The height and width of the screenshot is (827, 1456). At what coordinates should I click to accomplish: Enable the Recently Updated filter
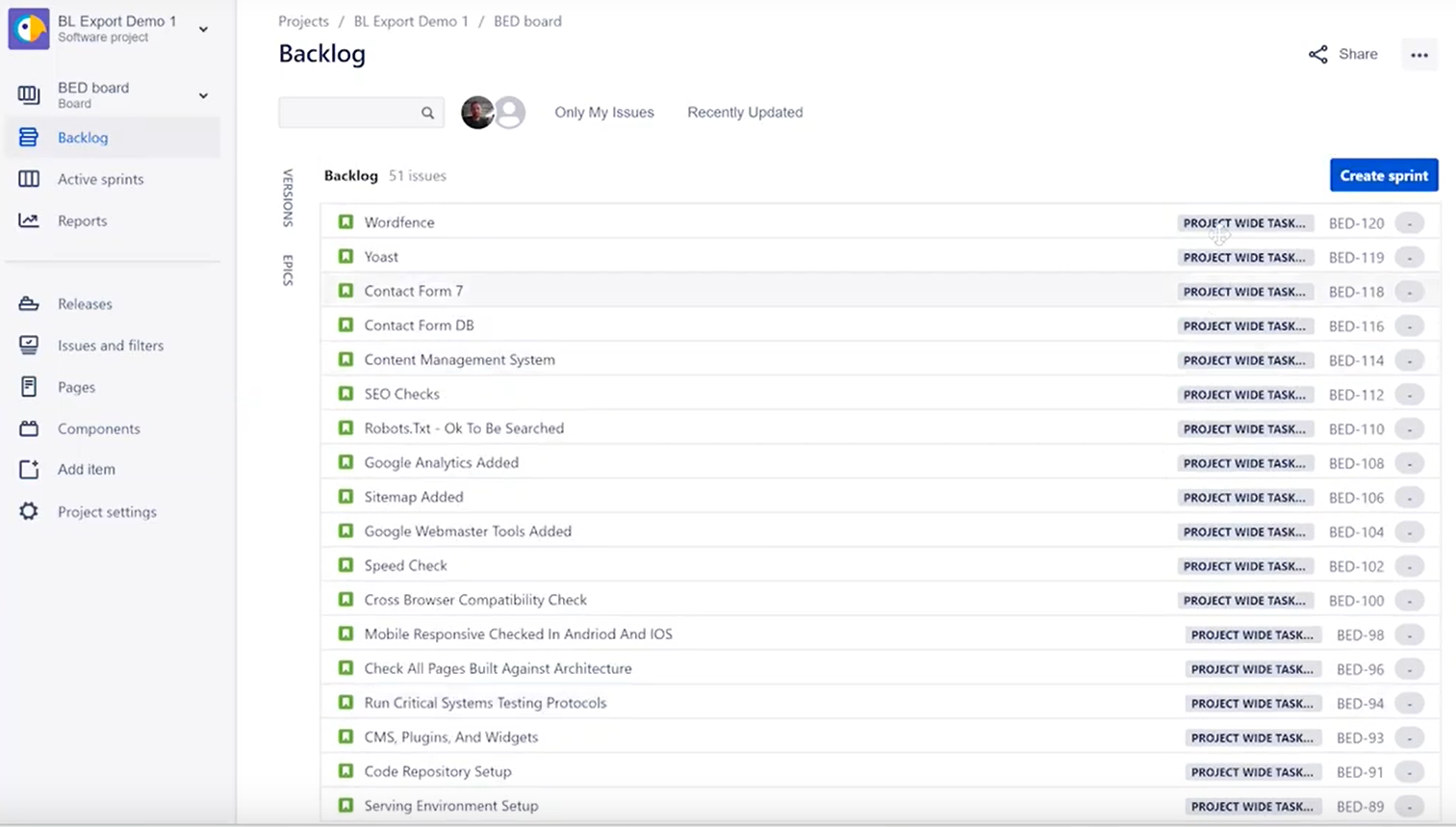click(744, 113)
